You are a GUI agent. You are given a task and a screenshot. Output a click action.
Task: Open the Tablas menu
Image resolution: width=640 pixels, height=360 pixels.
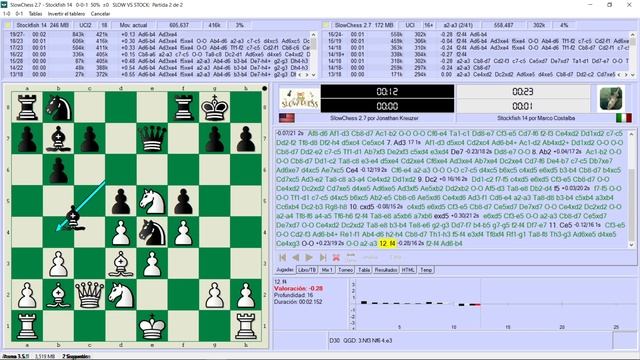[35, 13]
